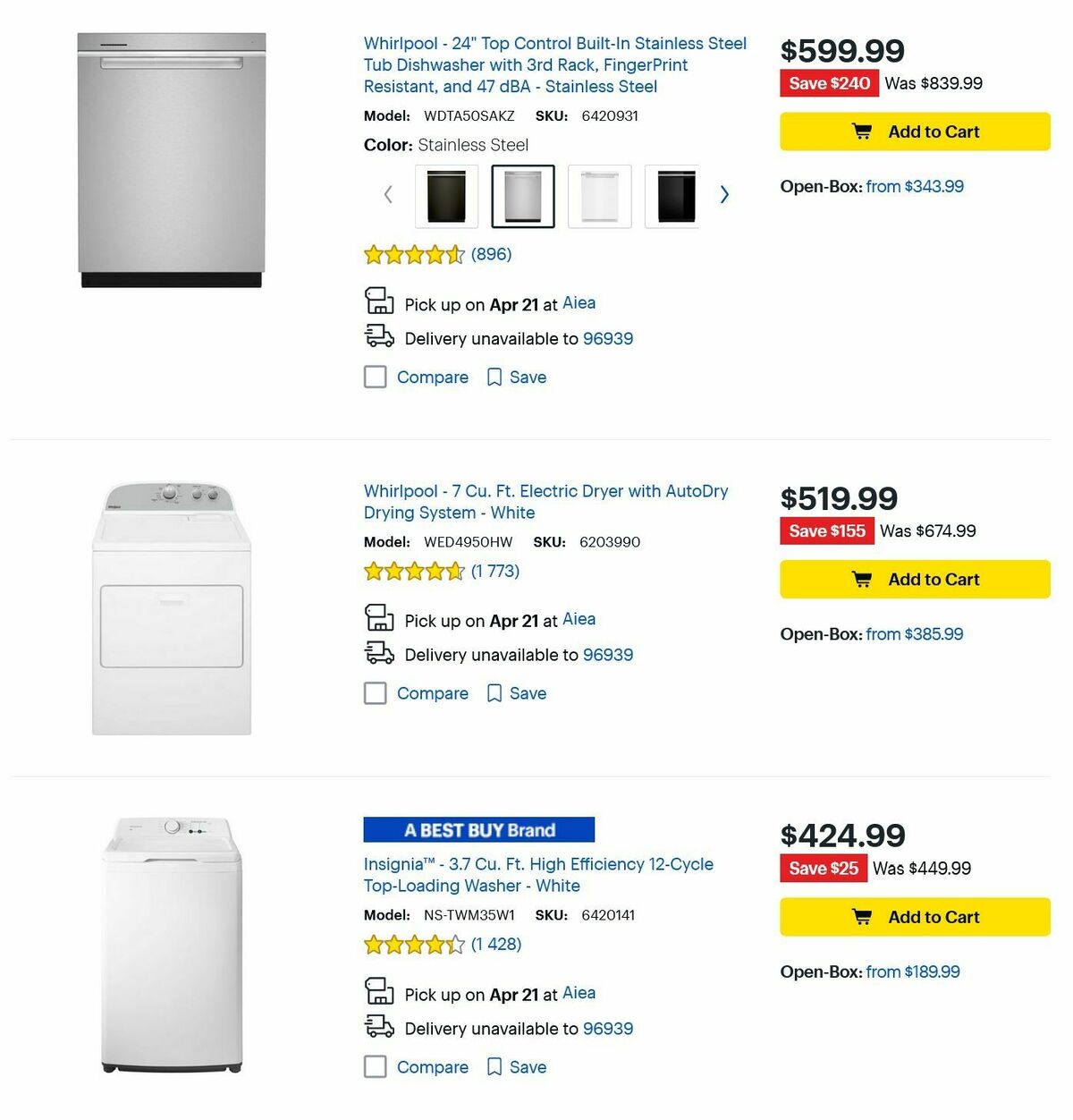The height and width of the screenshot is (1120, 1073).
Task: Save the Insignia washer using the bookmark icon
Action: tap(495, 1066)
